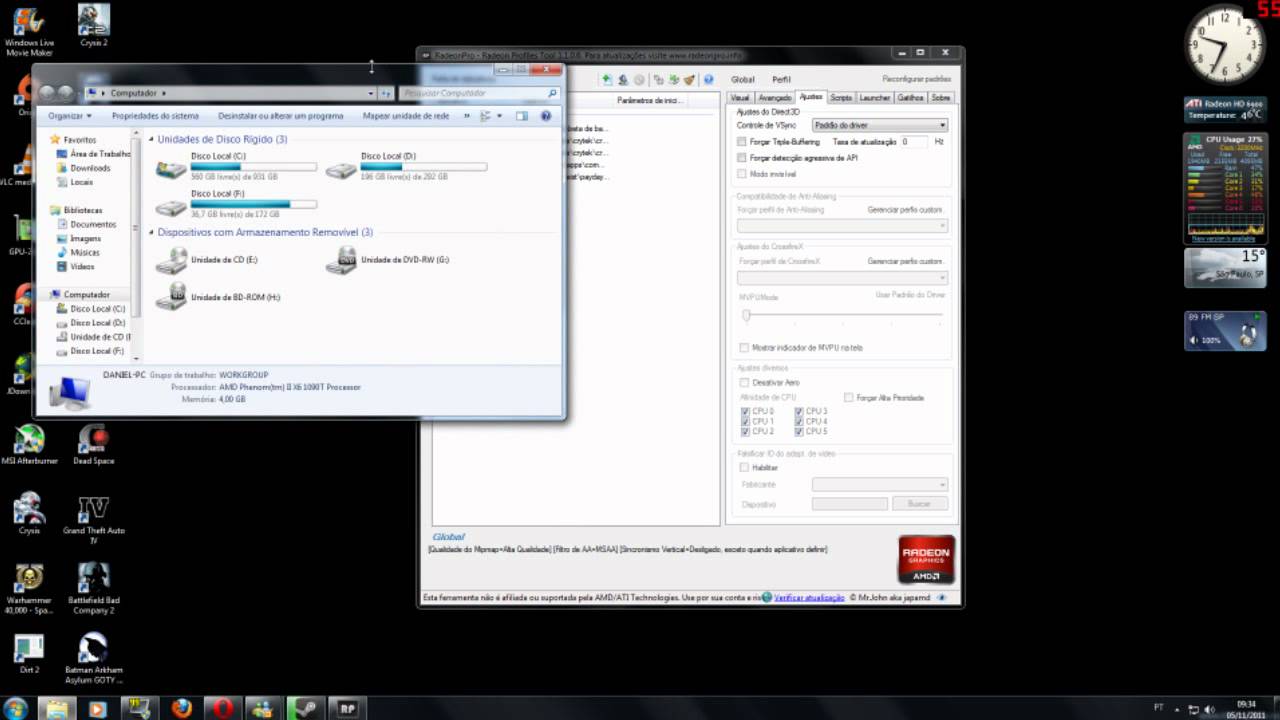Click Propriedades do sistema button

pyautogui.click(x=155, y=116)
